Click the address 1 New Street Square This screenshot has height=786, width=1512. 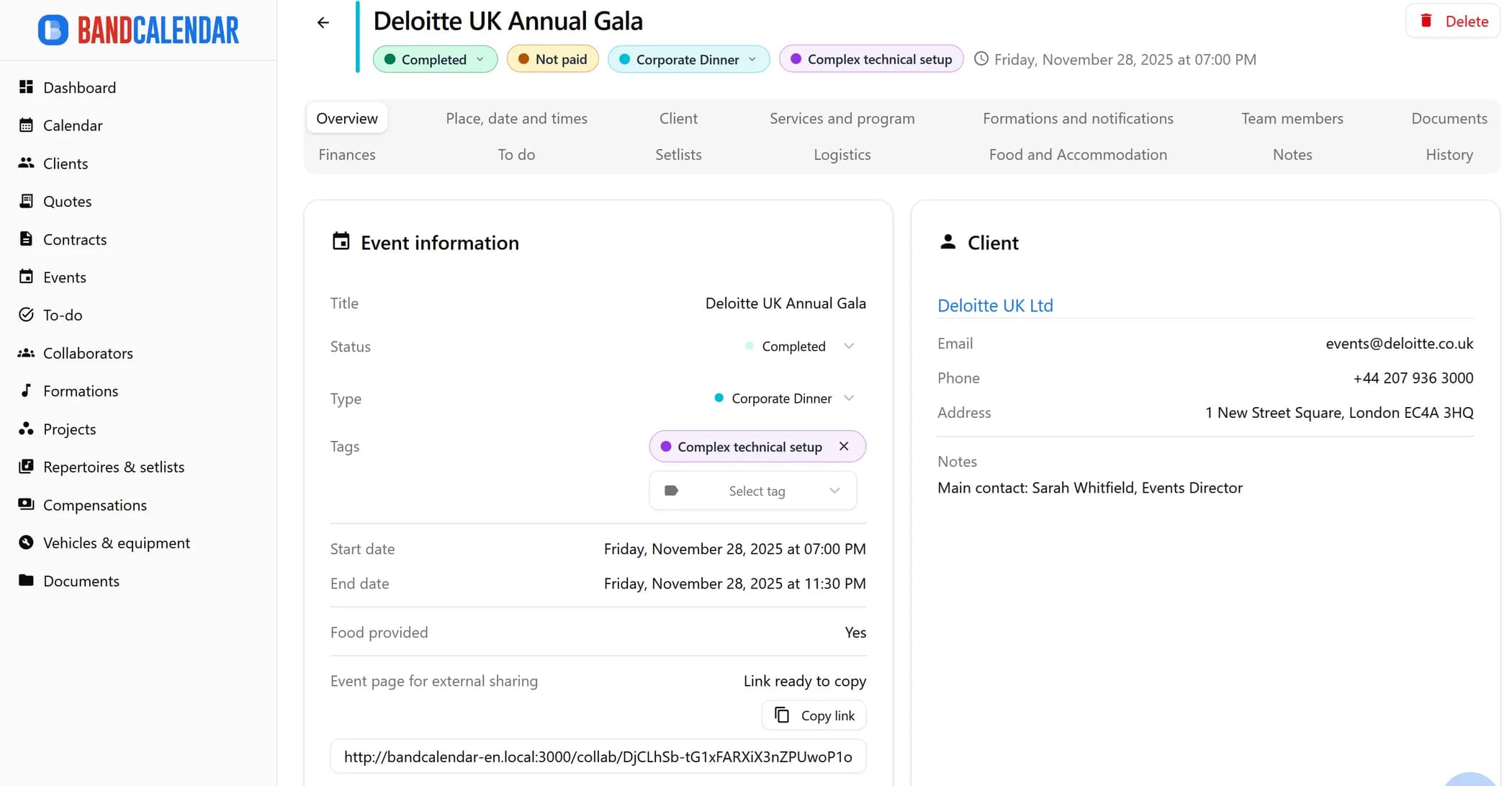[1339, 413]
